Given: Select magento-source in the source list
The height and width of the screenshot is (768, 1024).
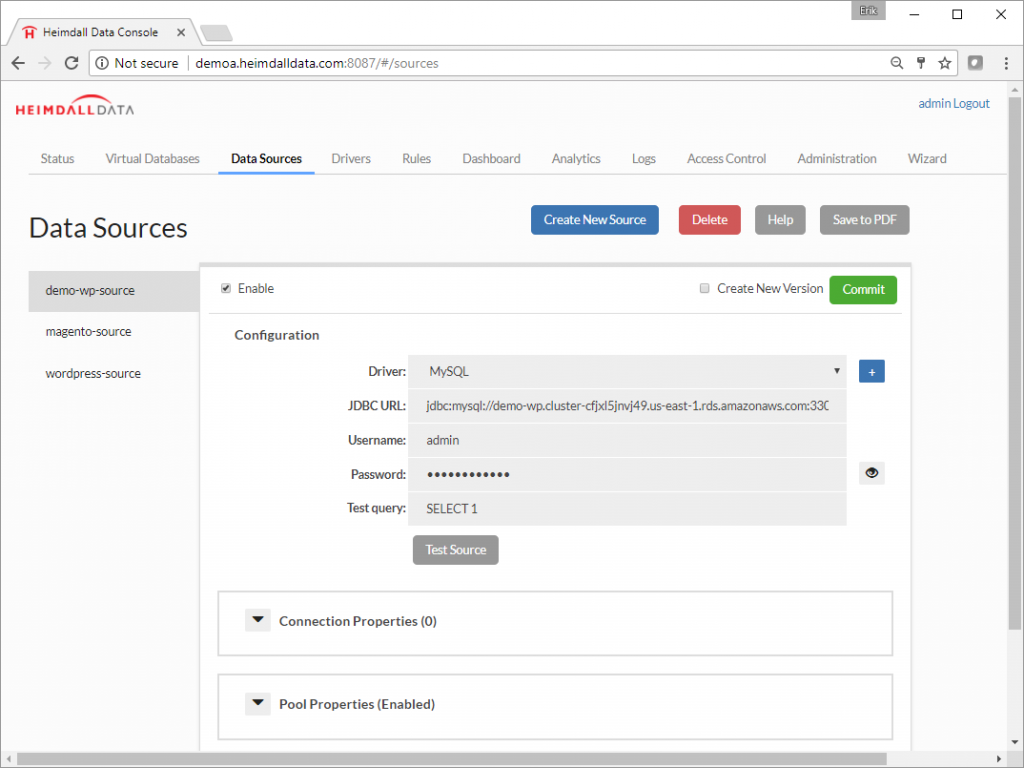Looking at the screenshot, I should (88, 332).
